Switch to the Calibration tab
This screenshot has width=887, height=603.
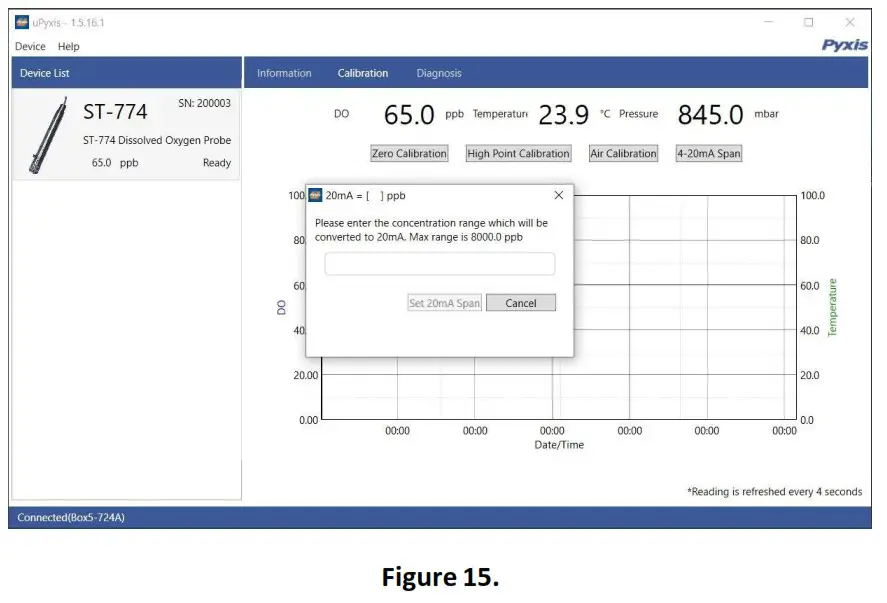coord(363,73)
